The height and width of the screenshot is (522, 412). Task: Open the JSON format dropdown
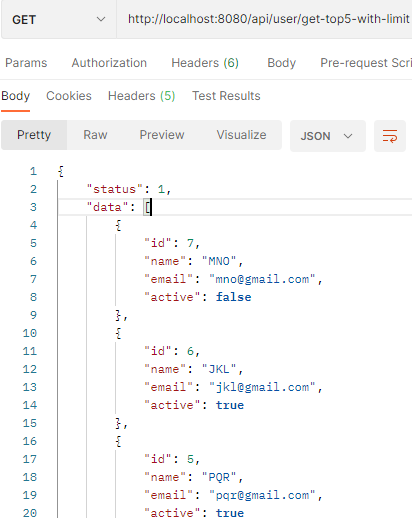coord(328,136)
